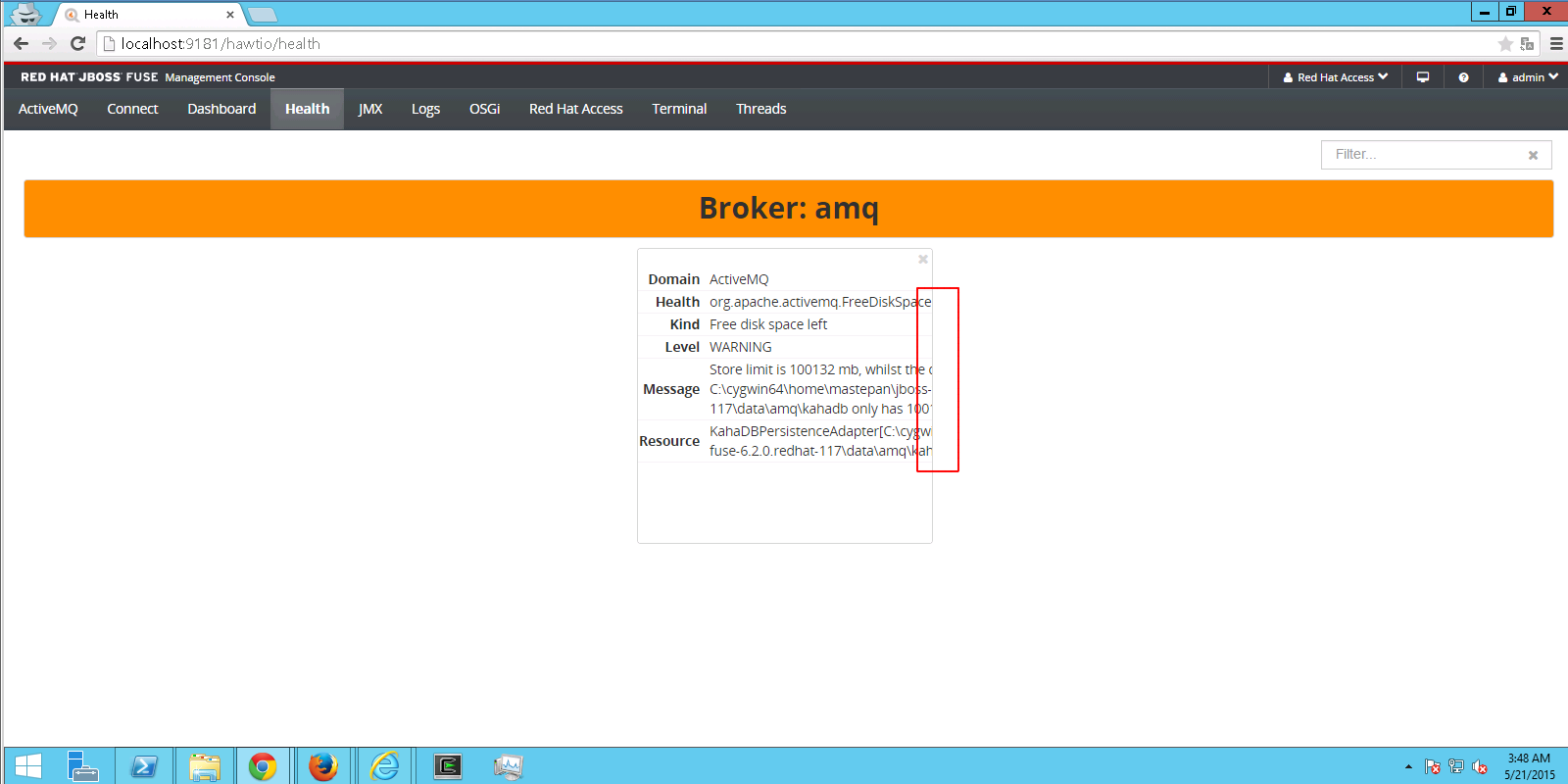Click the extension icon beside the bookmark star
The image size is (1568, 784).
pos(1527,43)
